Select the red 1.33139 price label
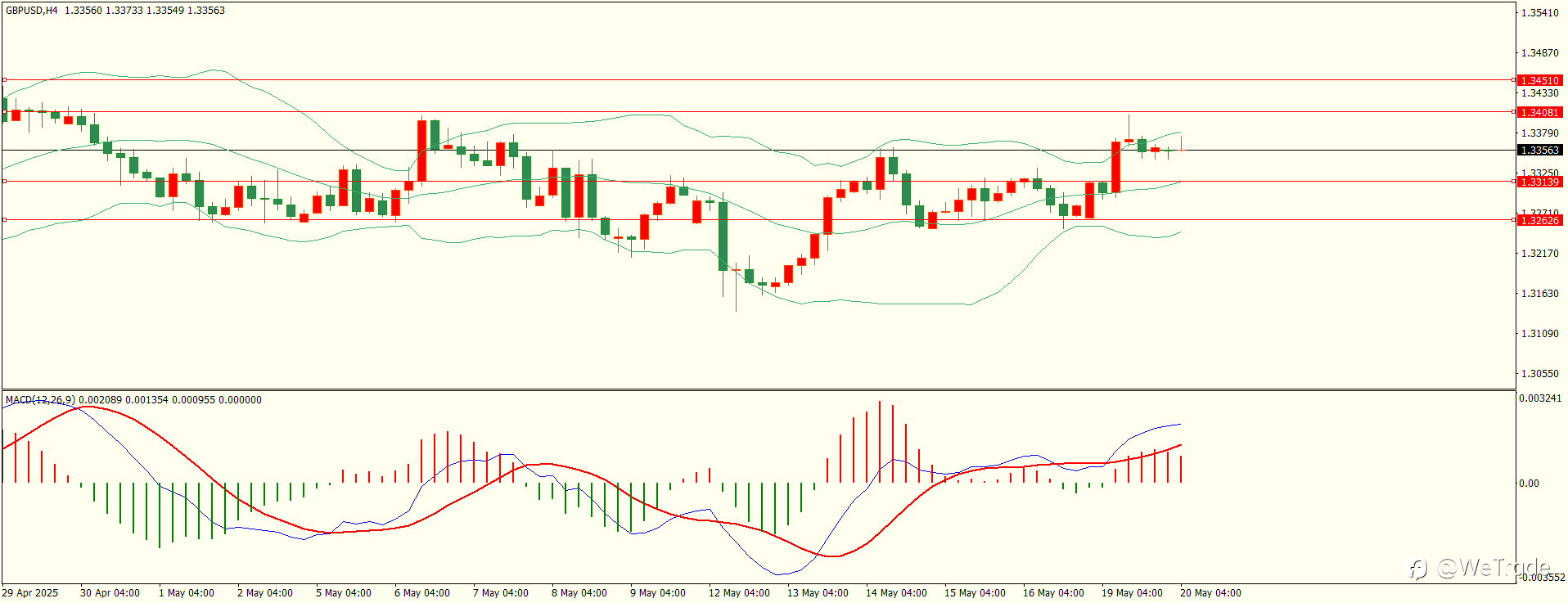This screenshot has width=1568, height=603. tap(1539, 182)
